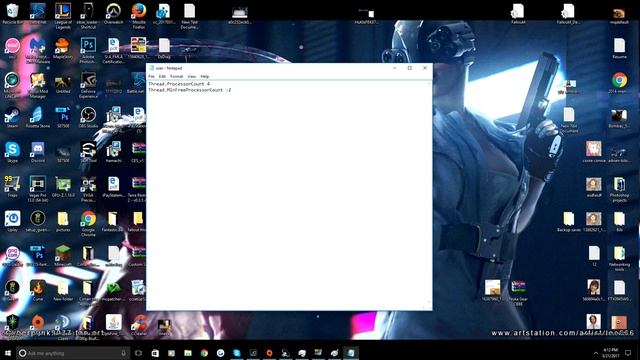Select the OBS Studio desktop icon

click(88, 117)
